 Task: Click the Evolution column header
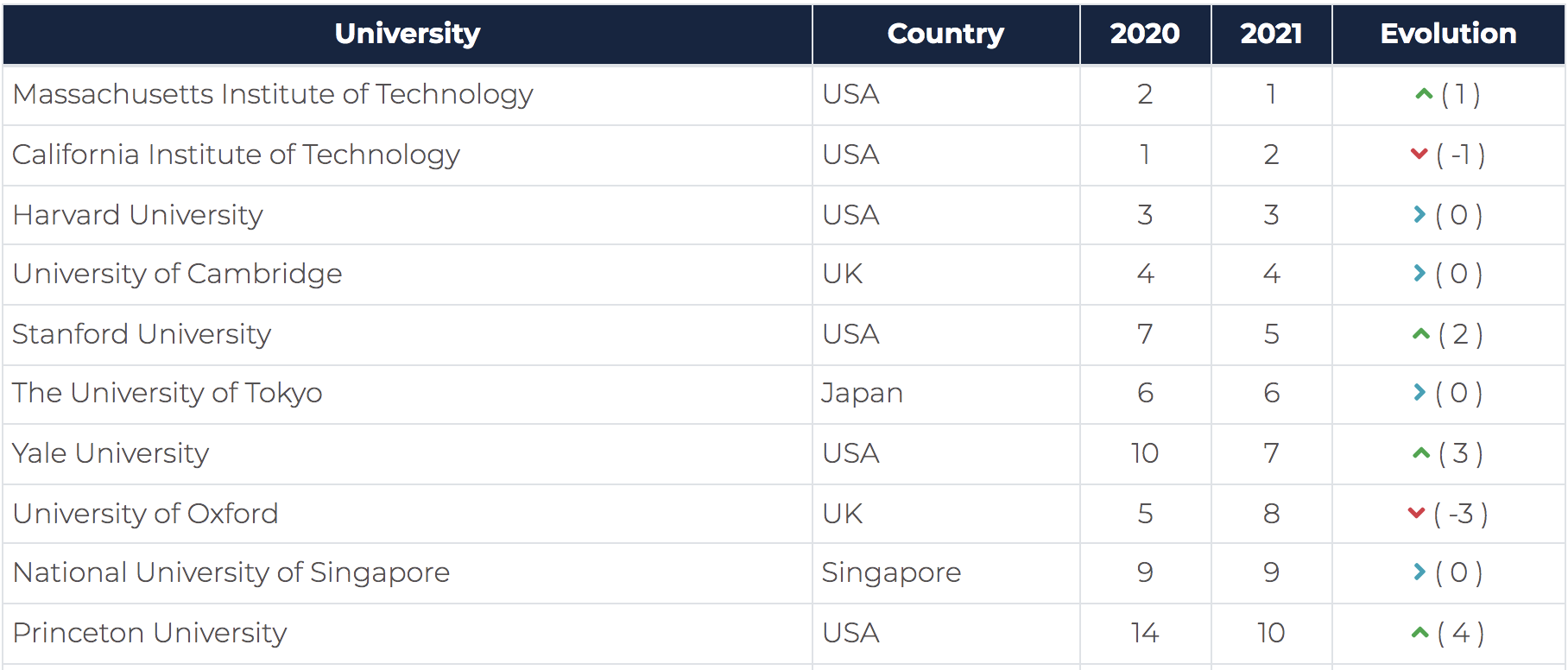1448,34
